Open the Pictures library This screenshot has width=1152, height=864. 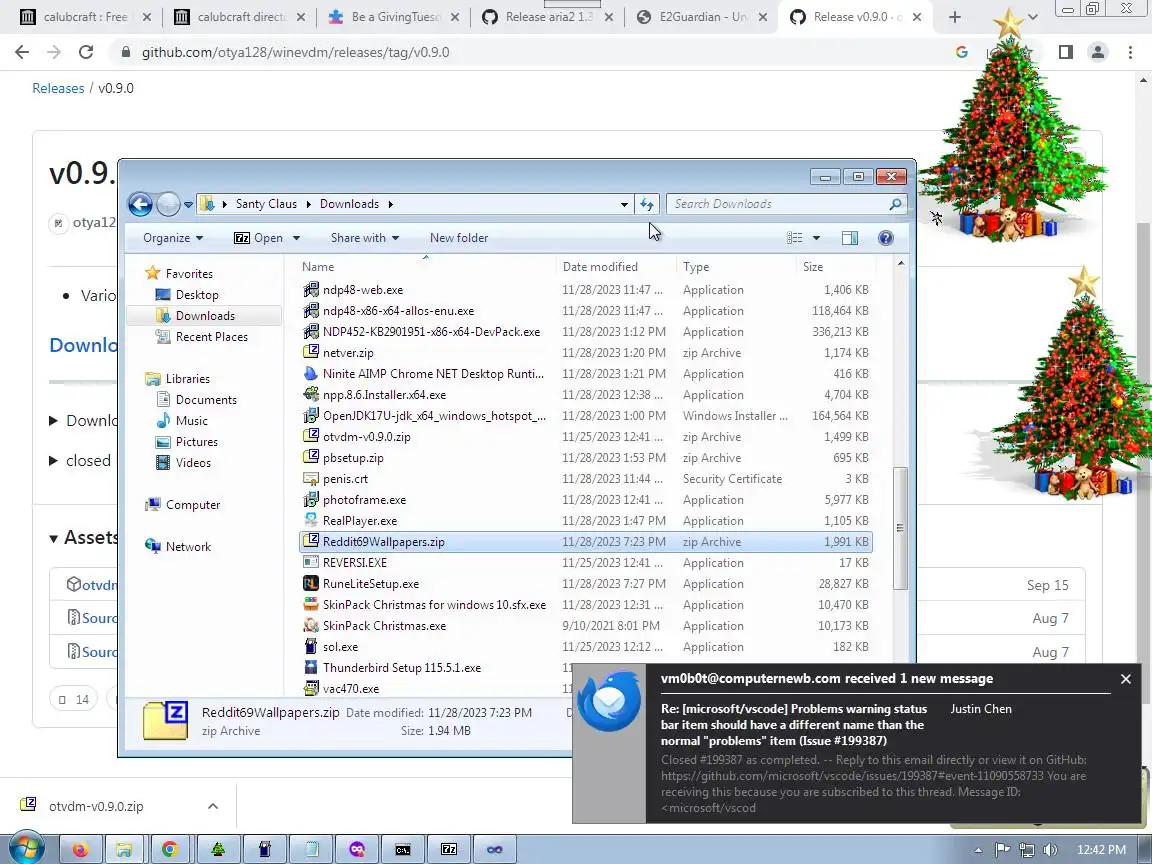(196, 442)
